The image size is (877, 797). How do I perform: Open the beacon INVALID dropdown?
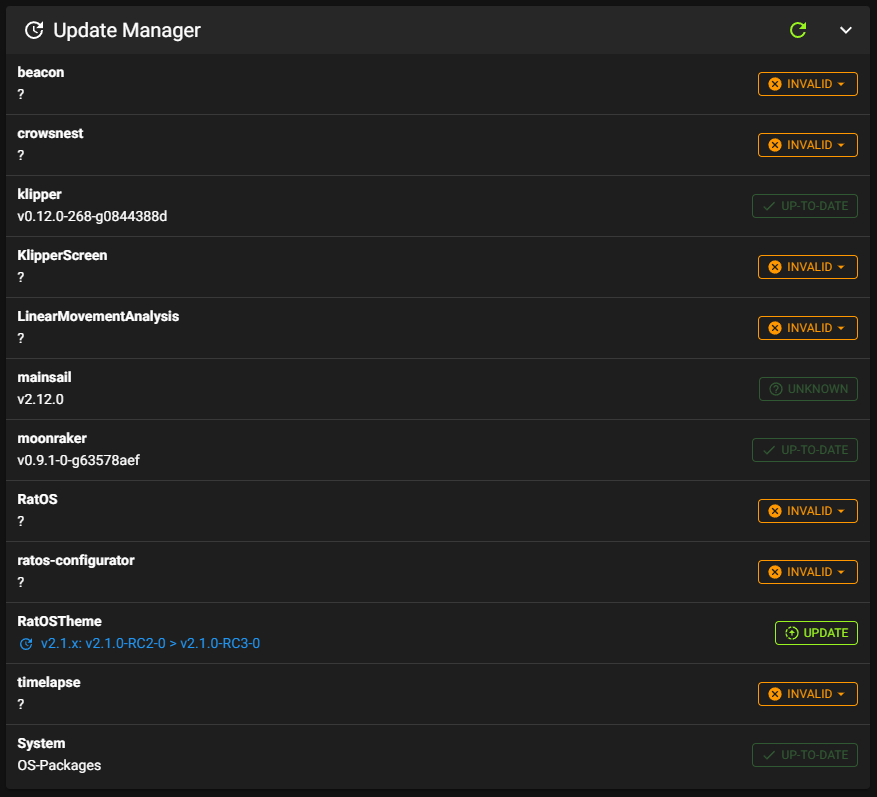click(x=808, y=84)
